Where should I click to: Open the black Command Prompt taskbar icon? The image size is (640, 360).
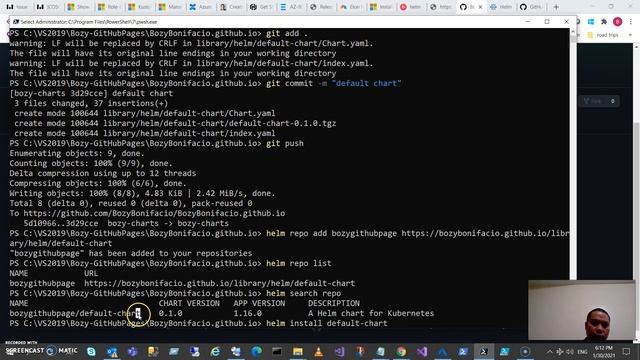coord(277,351)
